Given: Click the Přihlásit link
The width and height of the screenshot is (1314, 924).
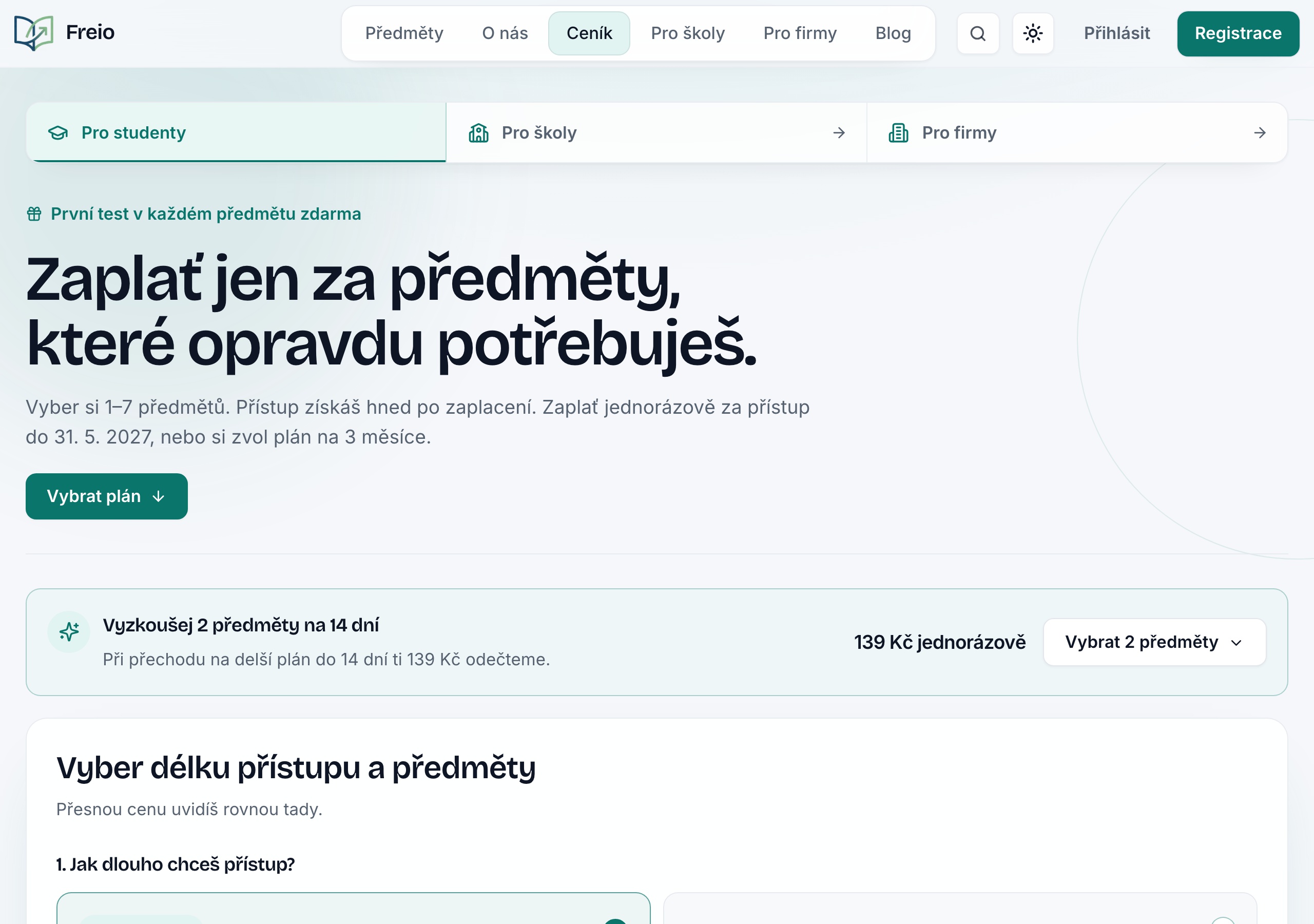Looking at the screenshot, I should coord(1116,33).
